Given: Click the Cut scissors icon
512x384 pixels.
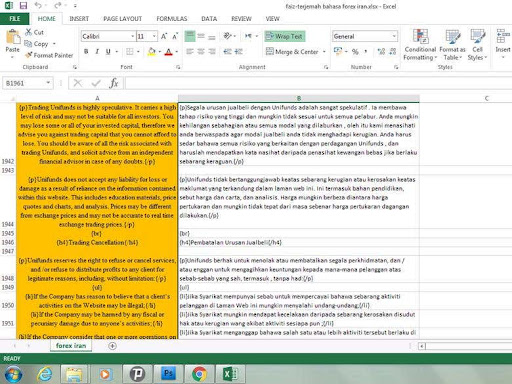Looking at the screenshot, I should (29, 32).
